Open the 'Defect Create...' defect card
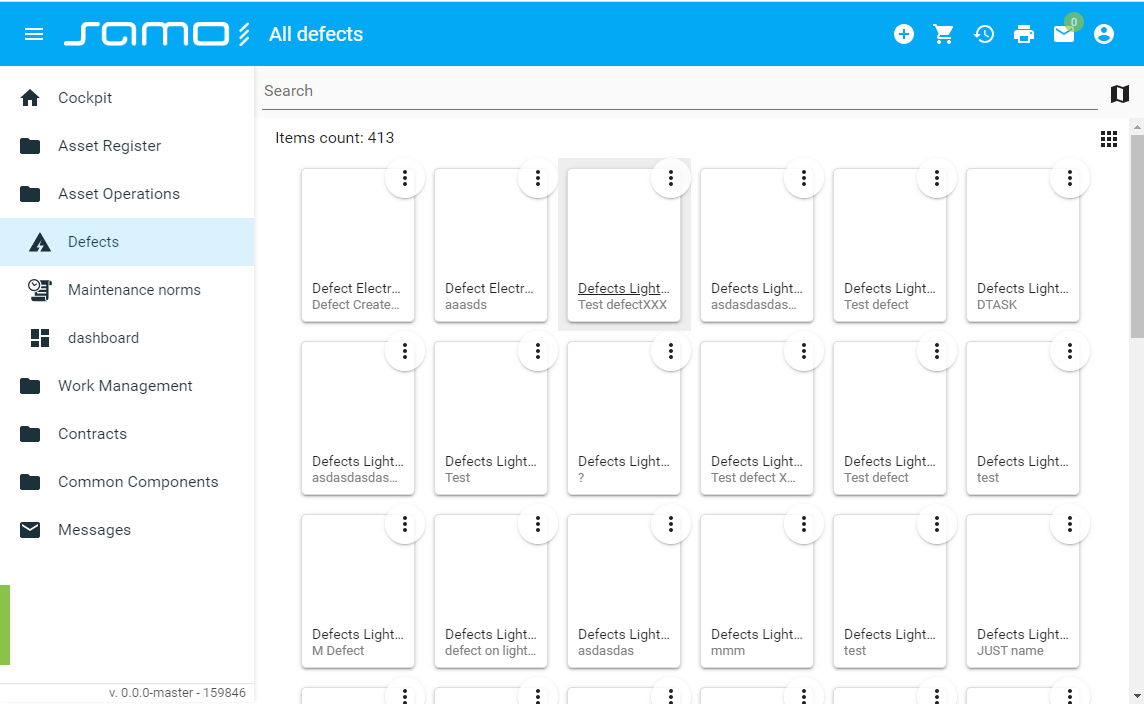 pyautogui.click(x=358, y=245)
